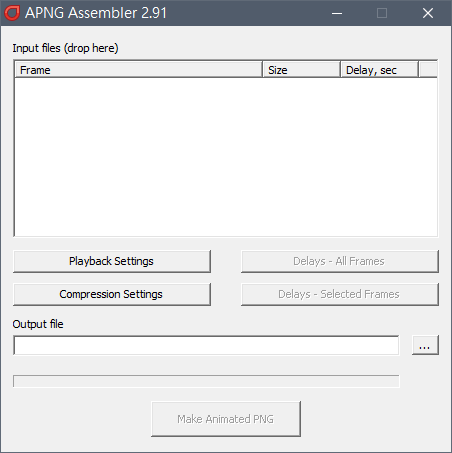Open Playback Settings

click(112, 261)
